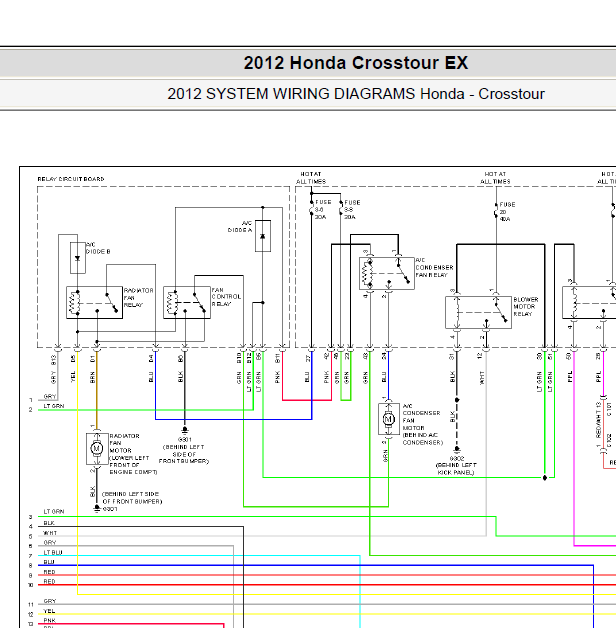Select the Radiator Fan Relay symbol
The width and height of the screenshot is (616, 628).
click(95, 302)
